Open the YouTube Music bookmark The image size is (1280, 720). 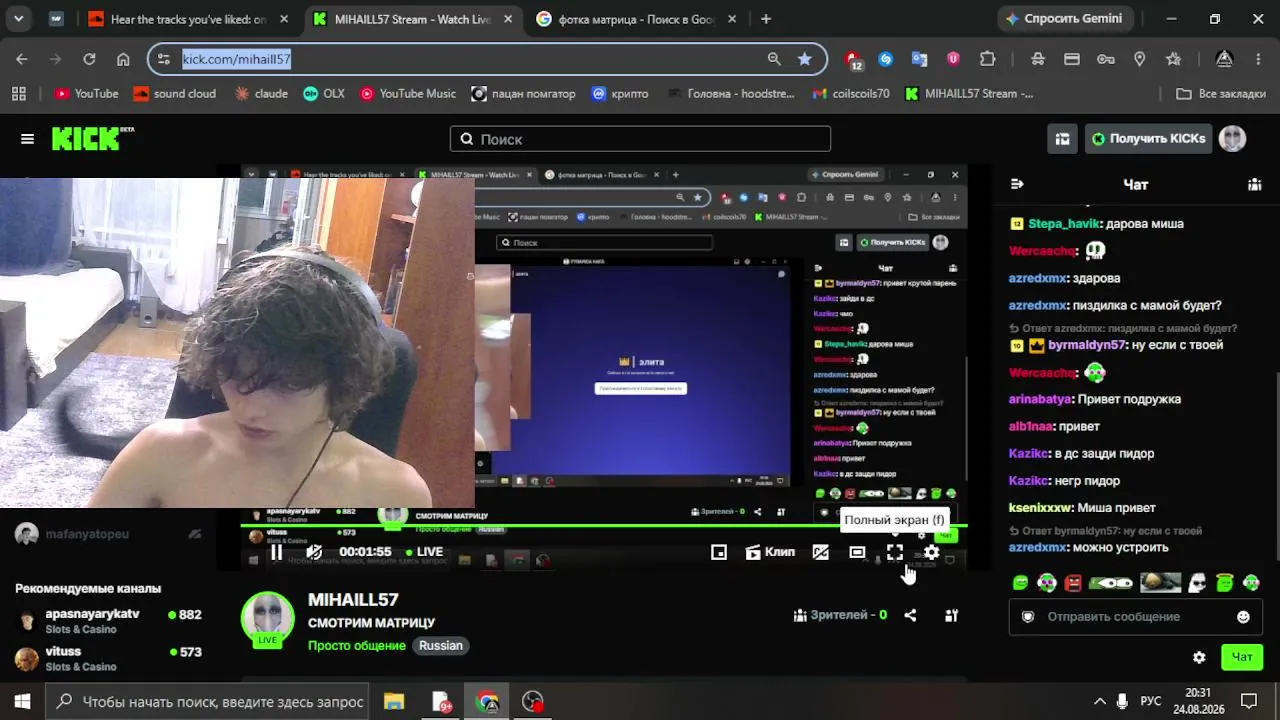point(408,94)
